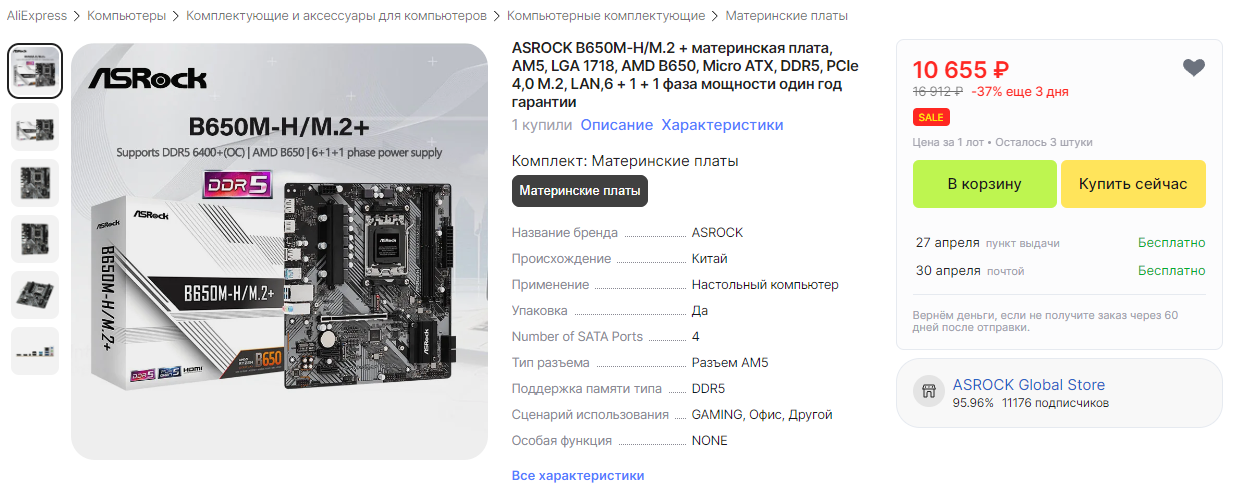Click the ASROCK Global Store shop icon
The width and height of the screenshot is (1247, 504).
pyautogui.click(x=930, y=392)
